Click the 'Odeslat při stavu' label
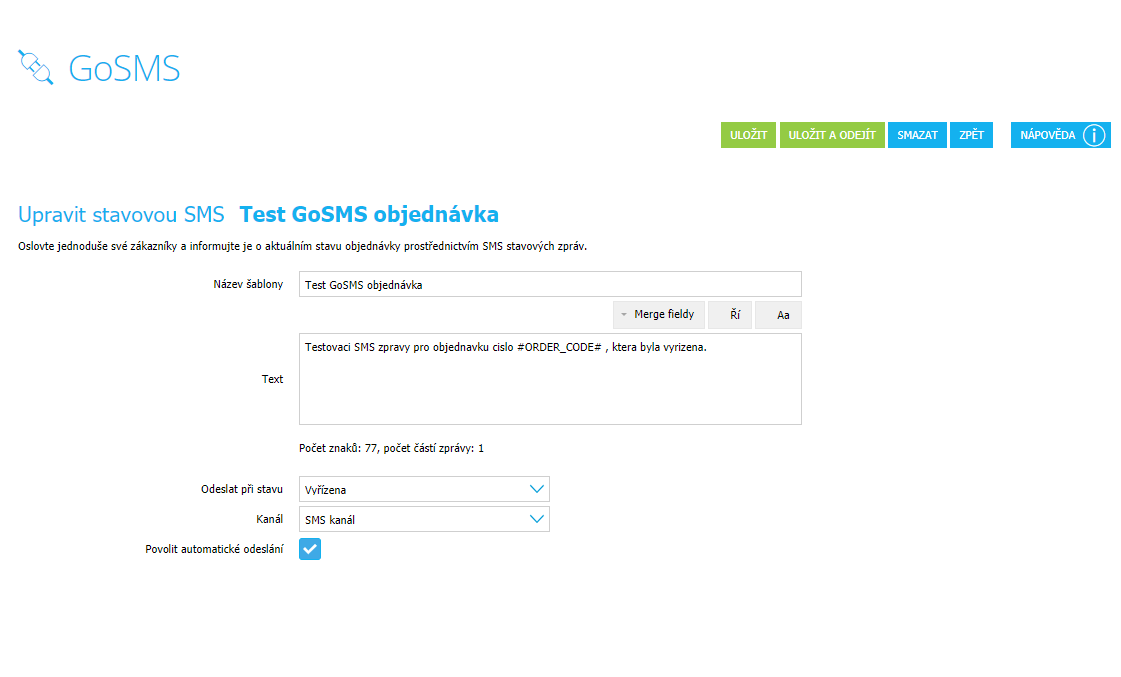Viewport: 1121px width, 677px height. click(x=242, y=490)
